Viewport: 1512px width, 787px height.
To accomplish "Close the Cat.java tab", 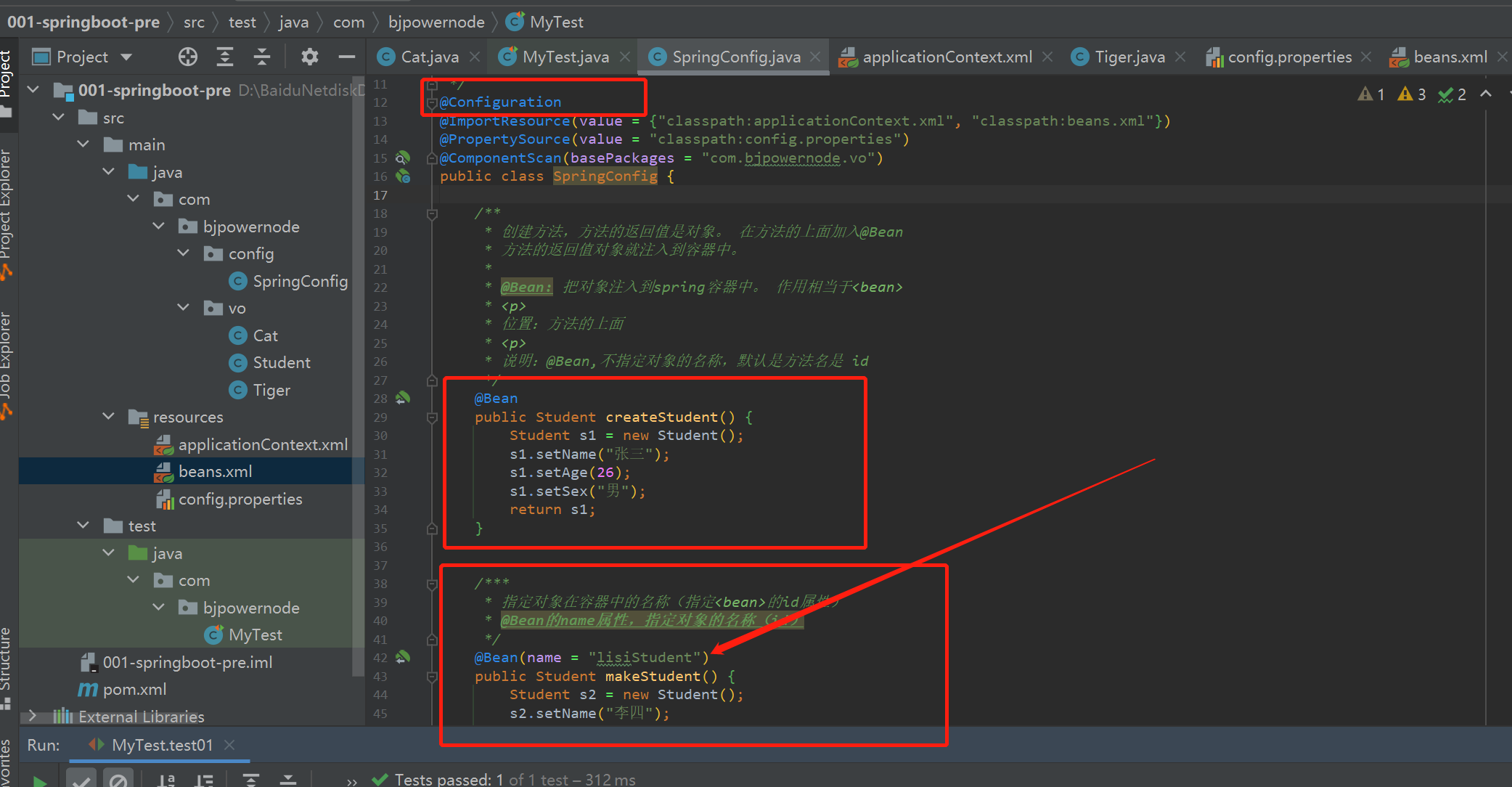I will [475, 57].
